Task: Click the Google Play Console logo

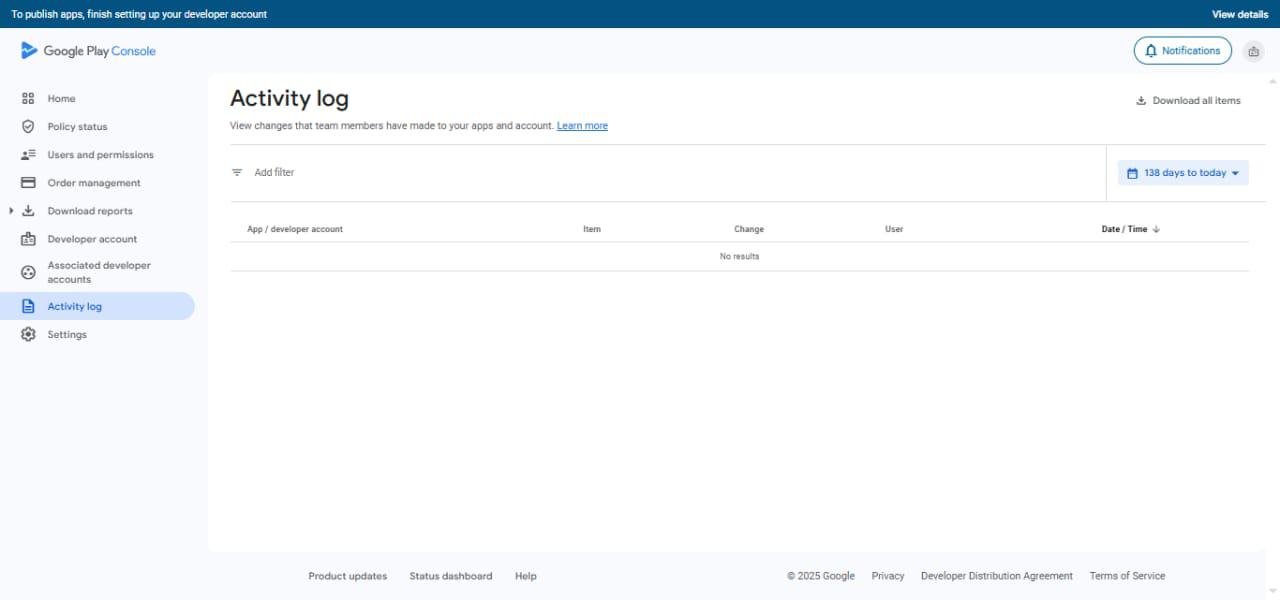Action: [88, 51]
